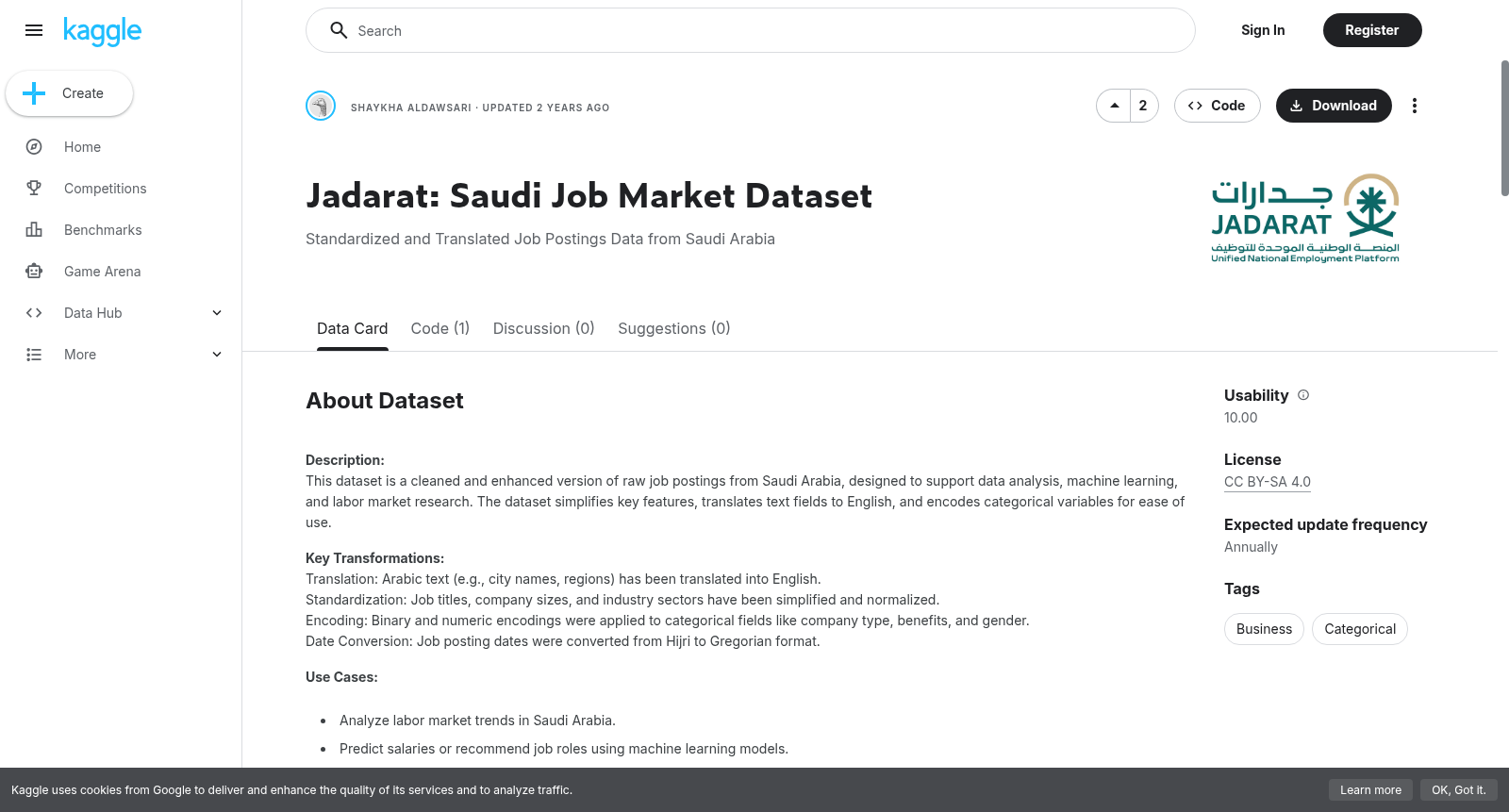
Task: Download the dataset
Action: (1334, 106)
